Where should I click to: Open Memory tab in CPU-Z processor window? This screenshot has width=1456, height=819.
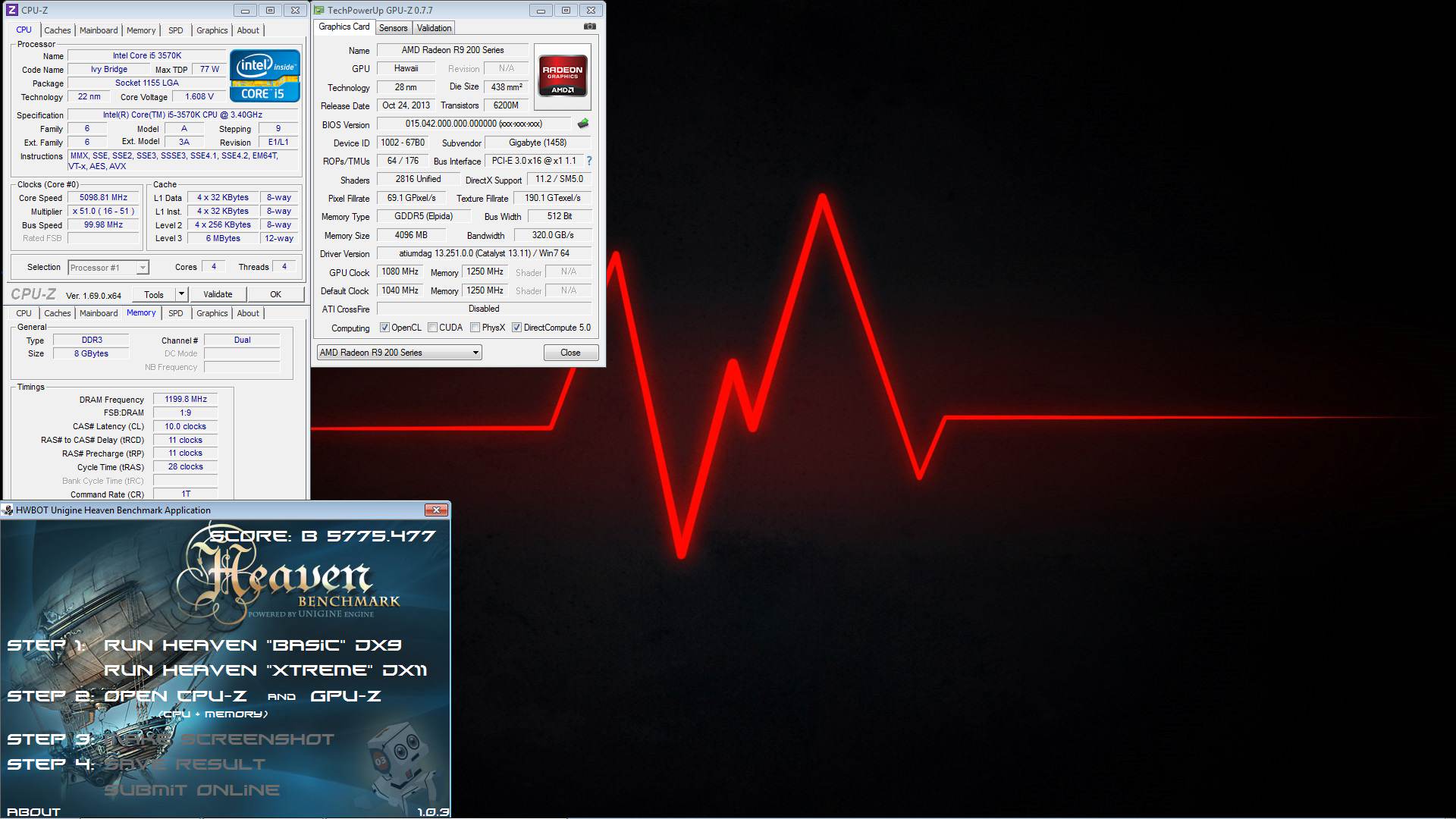141,30
